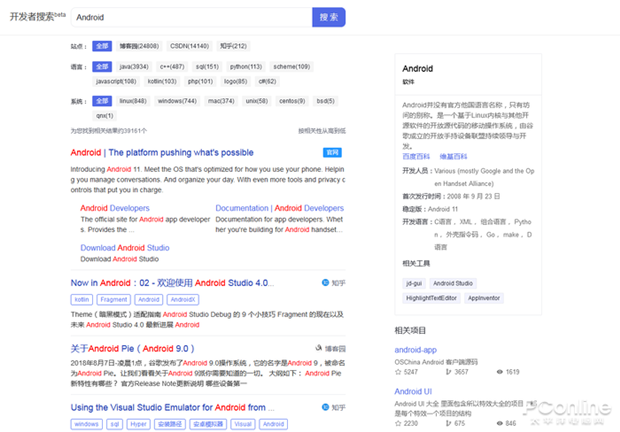
Task: Filter by linux(848) system
Action: [x=133, y=101]
